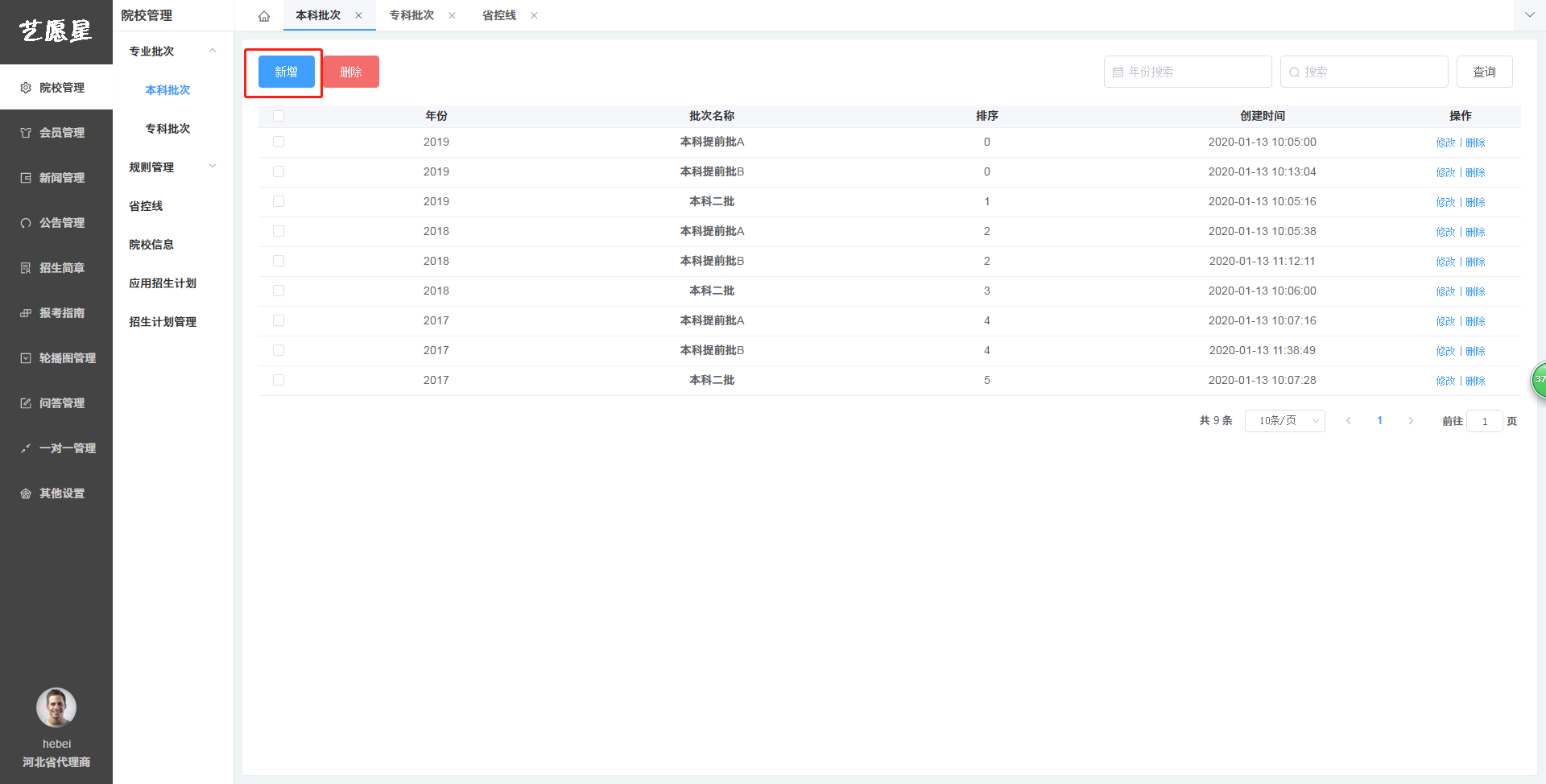Go to the next page arrow
This screenshot has width=1546, height=784.
click(1411, 421)
